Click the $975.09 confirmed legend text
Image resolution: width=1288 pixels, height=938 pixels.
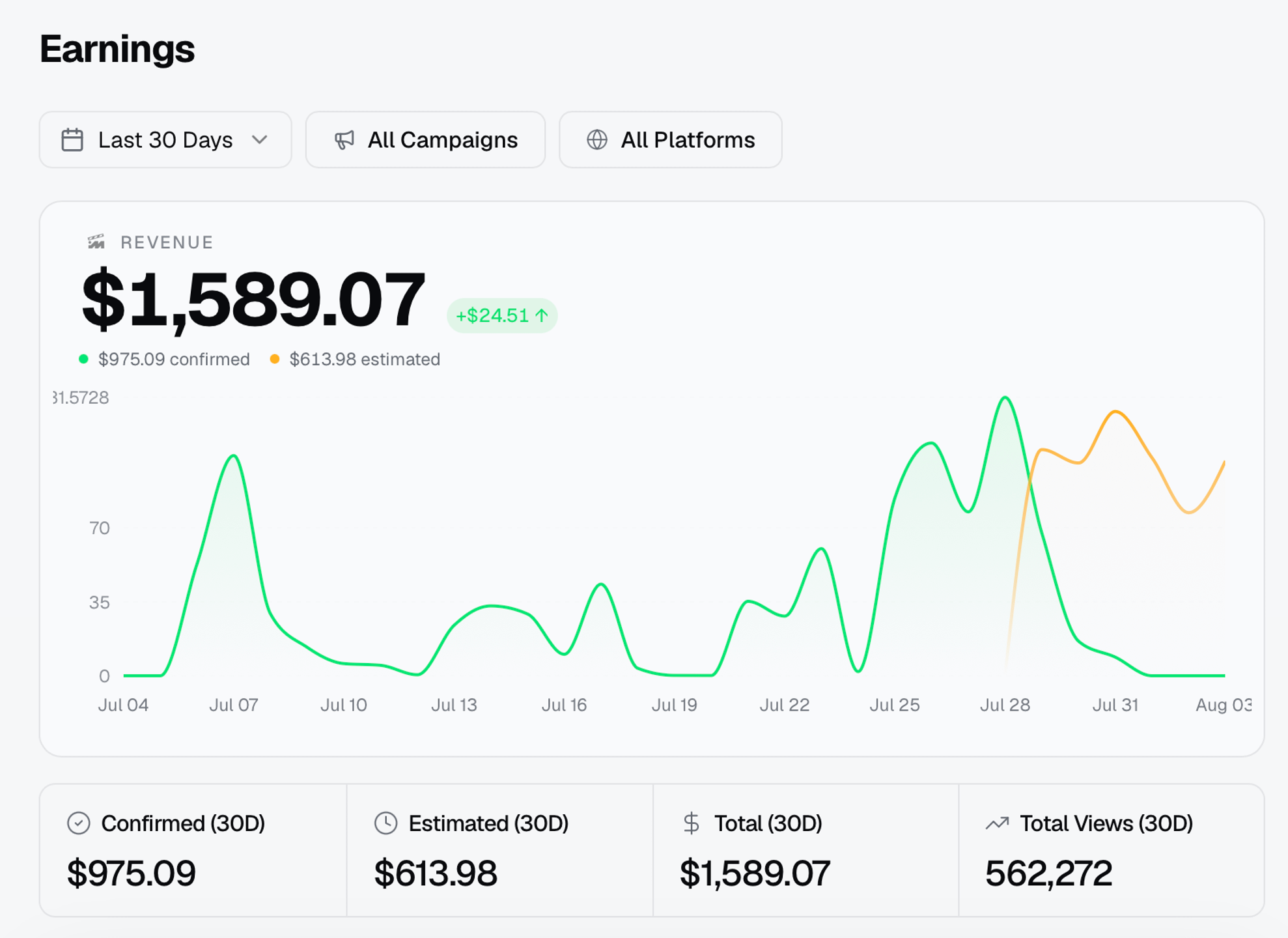click(x=174, y=360)
